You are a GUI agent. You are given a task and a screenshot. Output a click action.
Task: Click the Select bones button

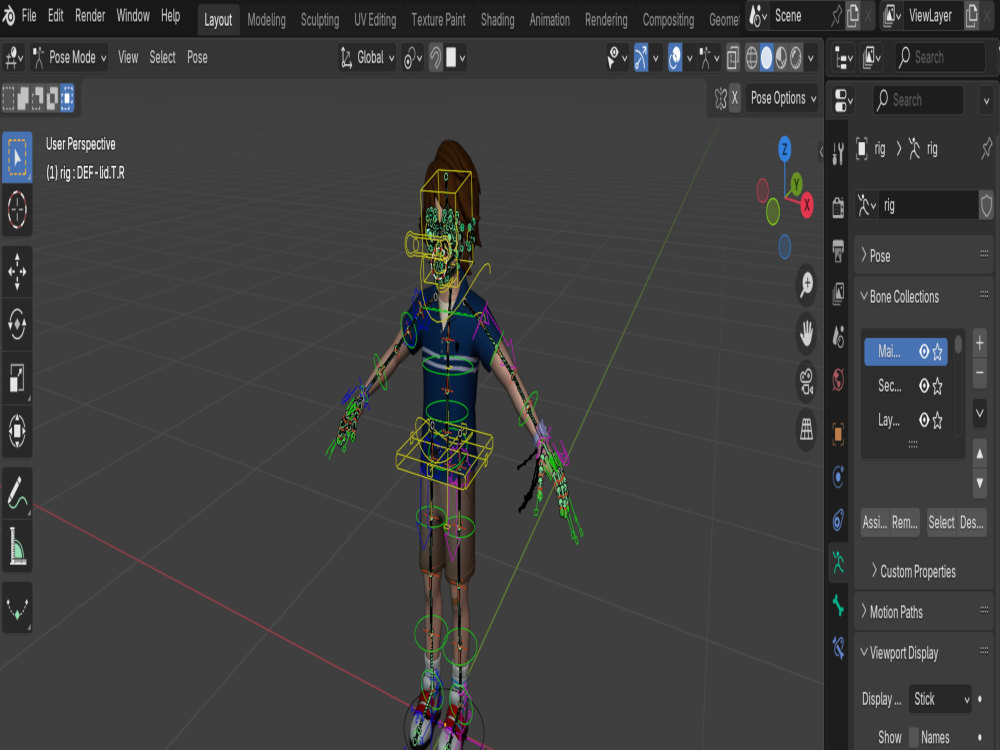tap(941, 523)
